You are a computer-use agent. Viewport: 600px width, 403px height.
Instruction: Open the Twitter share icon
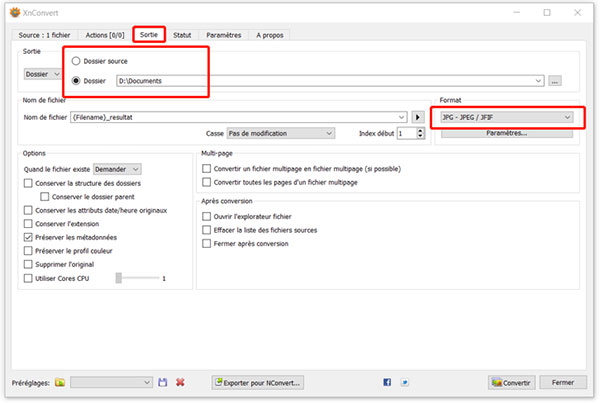[404, 382]
